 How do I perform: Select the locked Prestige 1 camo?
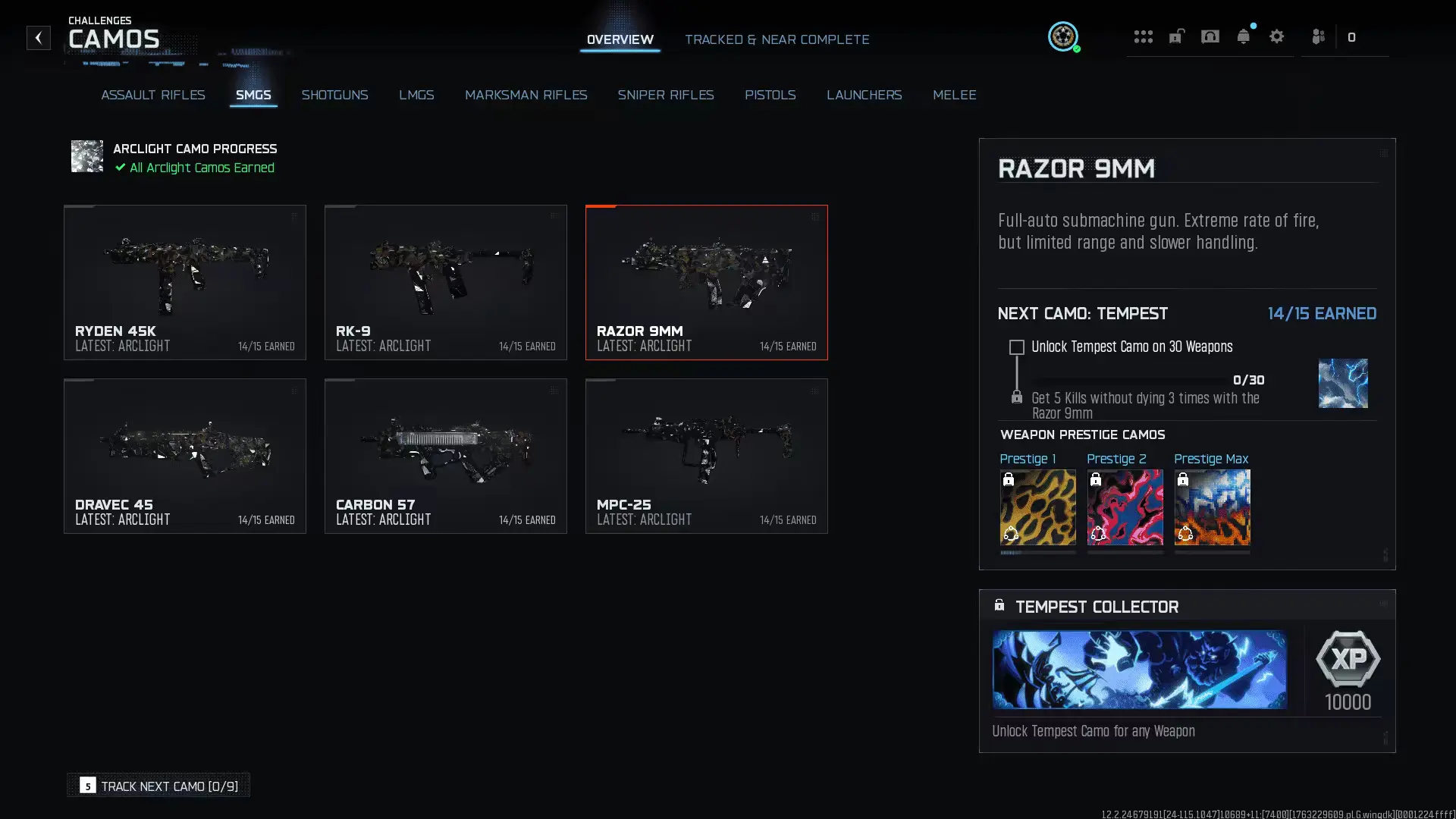(x=1037, y=507)
